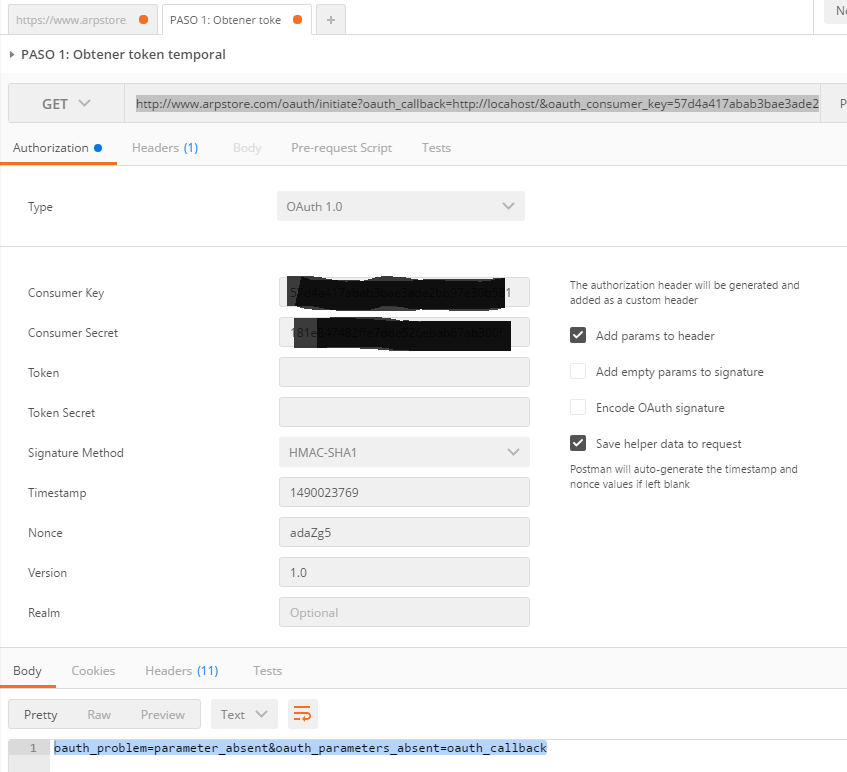847x772 pixels.
Task: Open the OAuth 1.0 Type dropdown
Action: point(400,207)
